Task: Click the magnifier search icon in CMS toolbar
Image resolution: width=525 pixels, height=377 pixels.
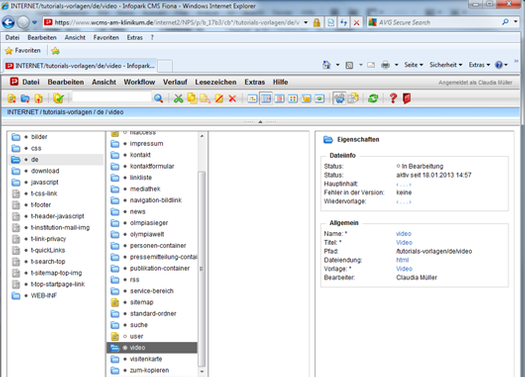Action: (158, 98)
